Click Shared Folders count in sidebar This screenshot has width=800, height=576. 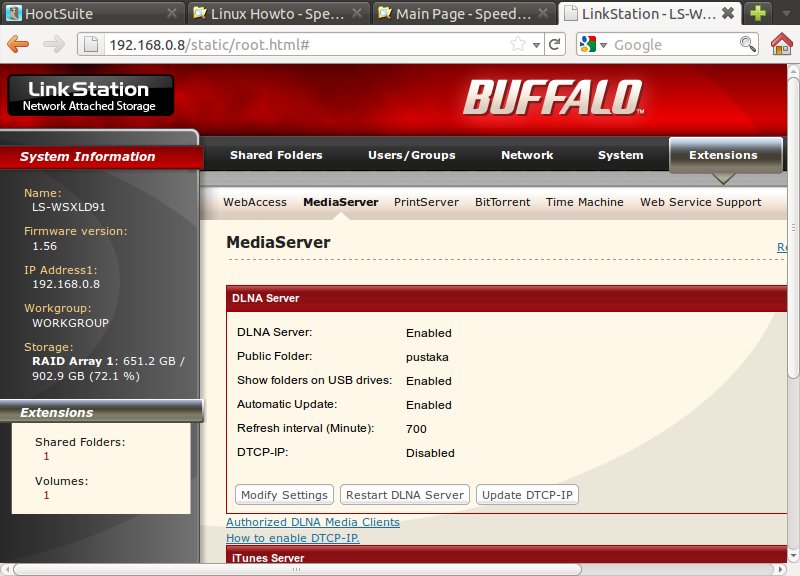(46, 456)
